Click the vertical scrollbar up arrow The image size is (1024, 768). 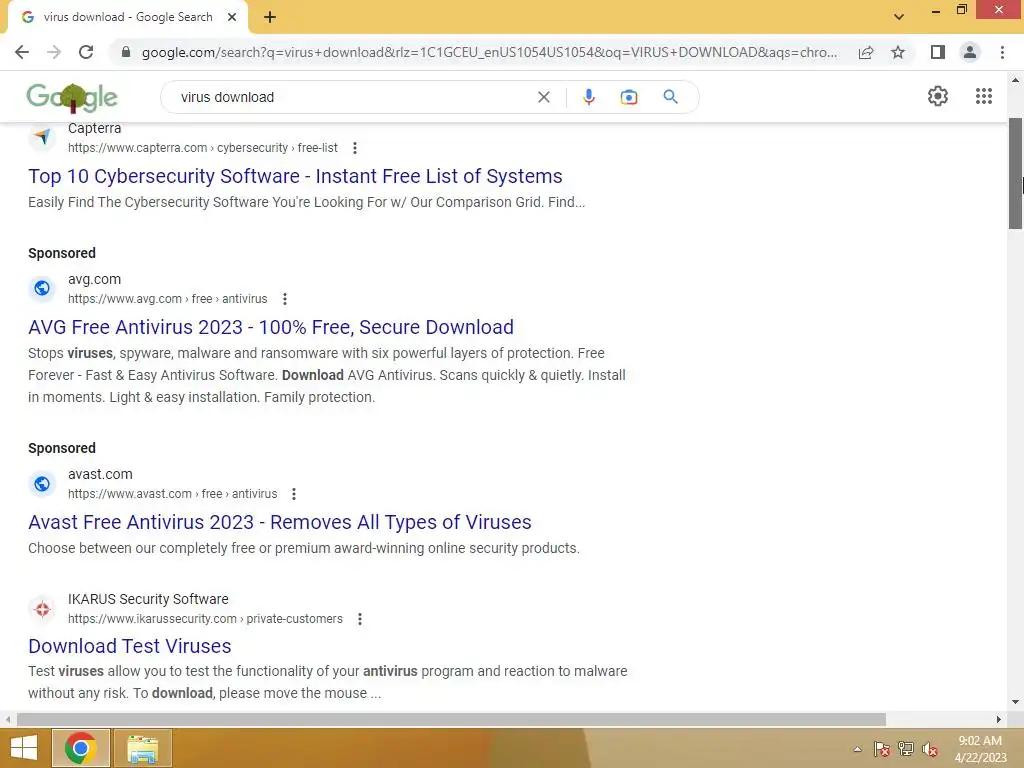[x=1015, y=80]
